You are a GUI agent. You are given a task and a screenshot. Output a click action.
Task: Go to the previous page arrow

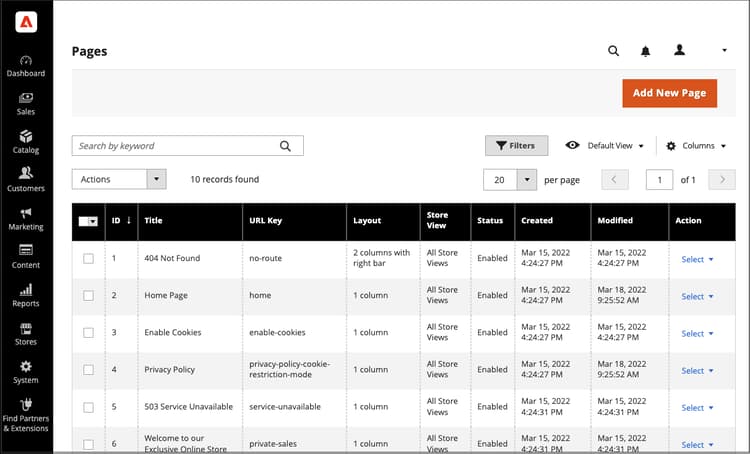pos(614,180)
